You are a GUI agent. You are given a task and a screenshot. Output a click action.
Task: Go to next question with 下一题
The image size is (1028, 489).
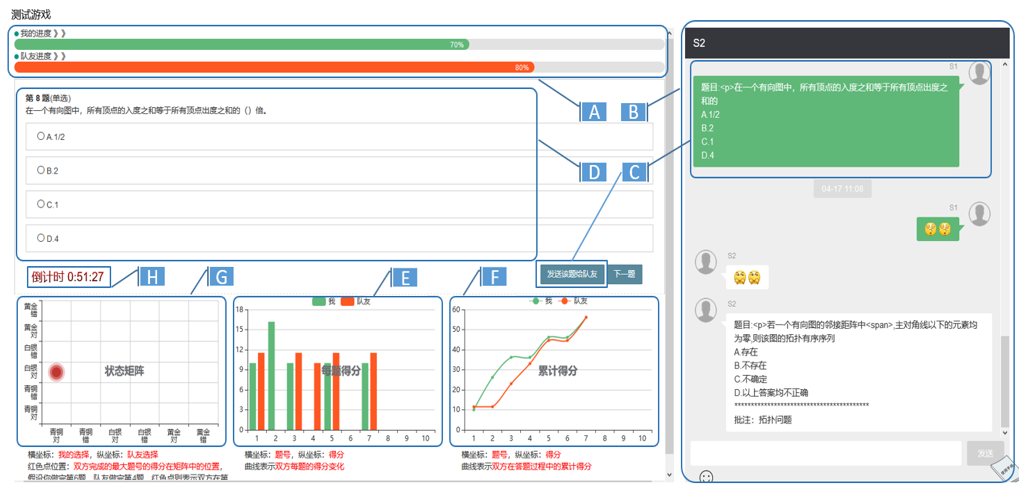[x=625, y=274]
